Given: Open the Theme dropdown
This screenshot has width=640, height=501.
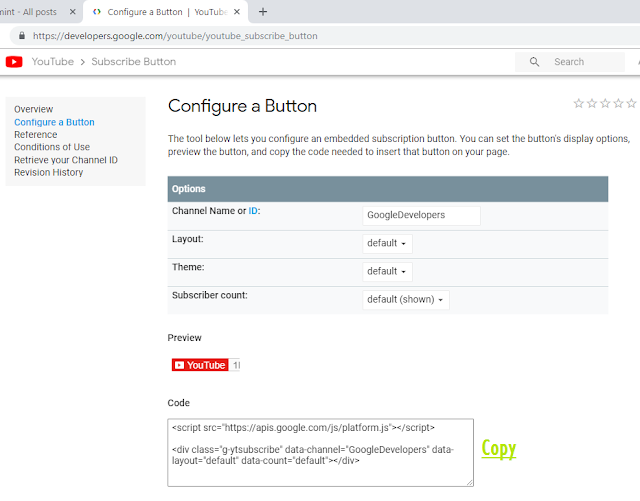Looking at the screenshot, I should pyautogui.click(x=387, y=271).
